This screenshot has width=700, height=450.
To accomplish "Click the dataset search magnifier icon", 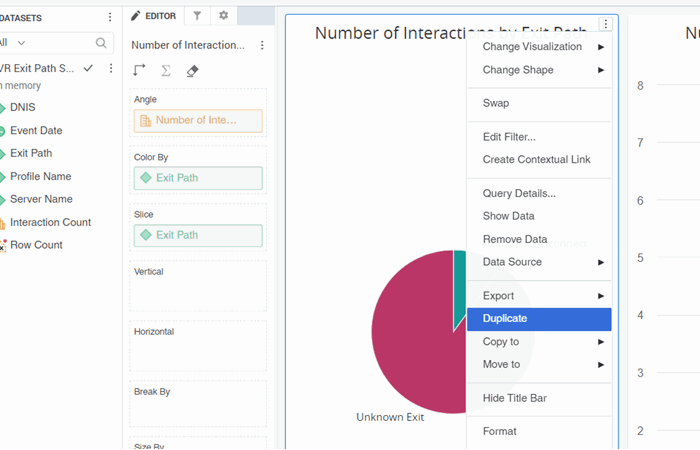I will (101, 43).
